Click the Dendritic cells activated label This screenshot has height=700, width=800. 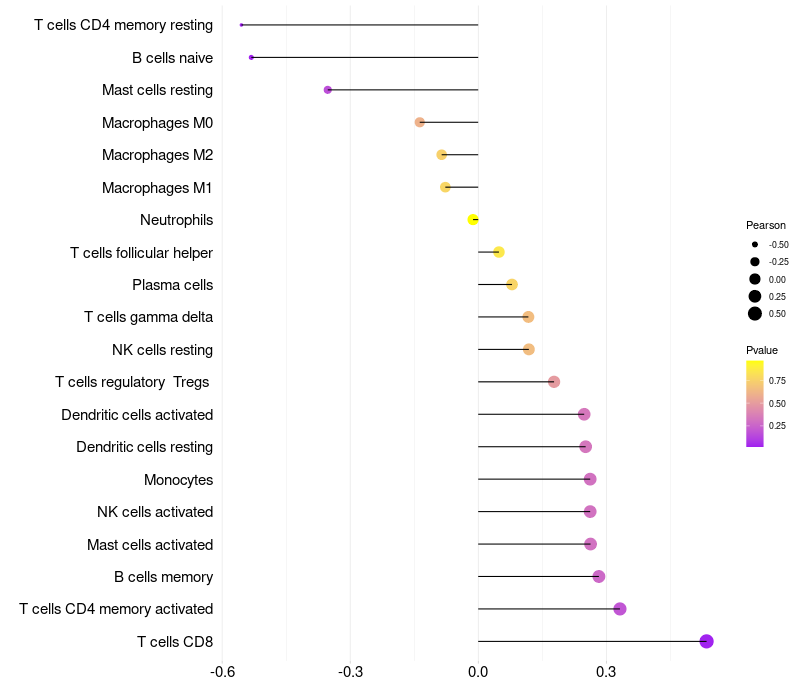pos(137,415)
